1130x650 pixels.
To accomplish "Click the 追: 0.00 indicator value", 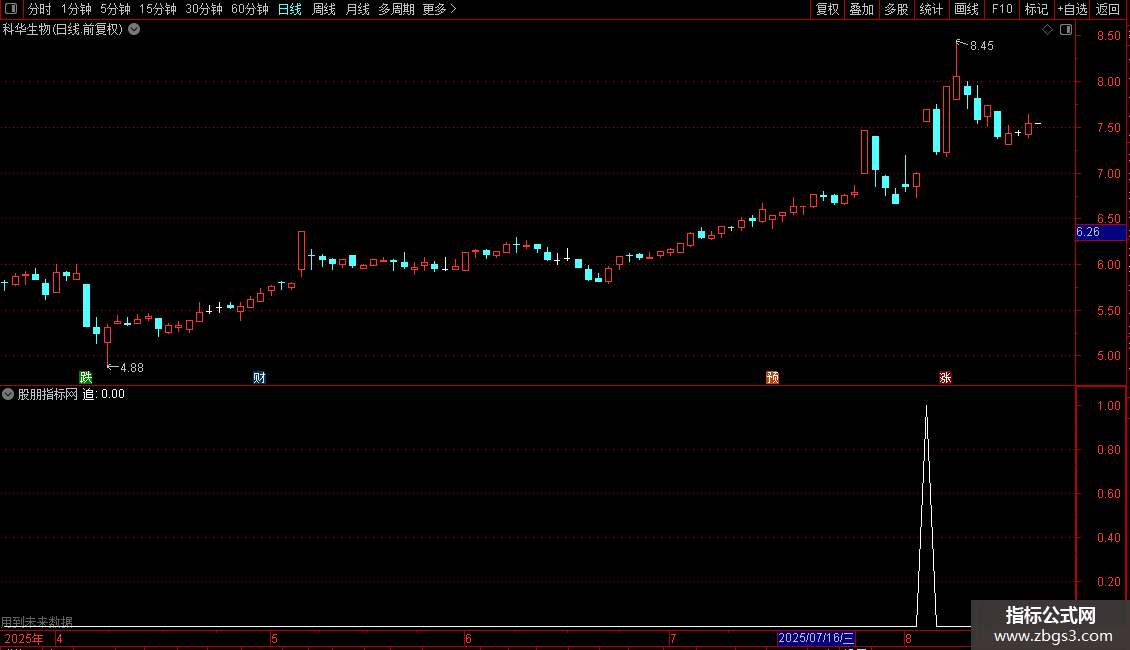I will [103, 394].
